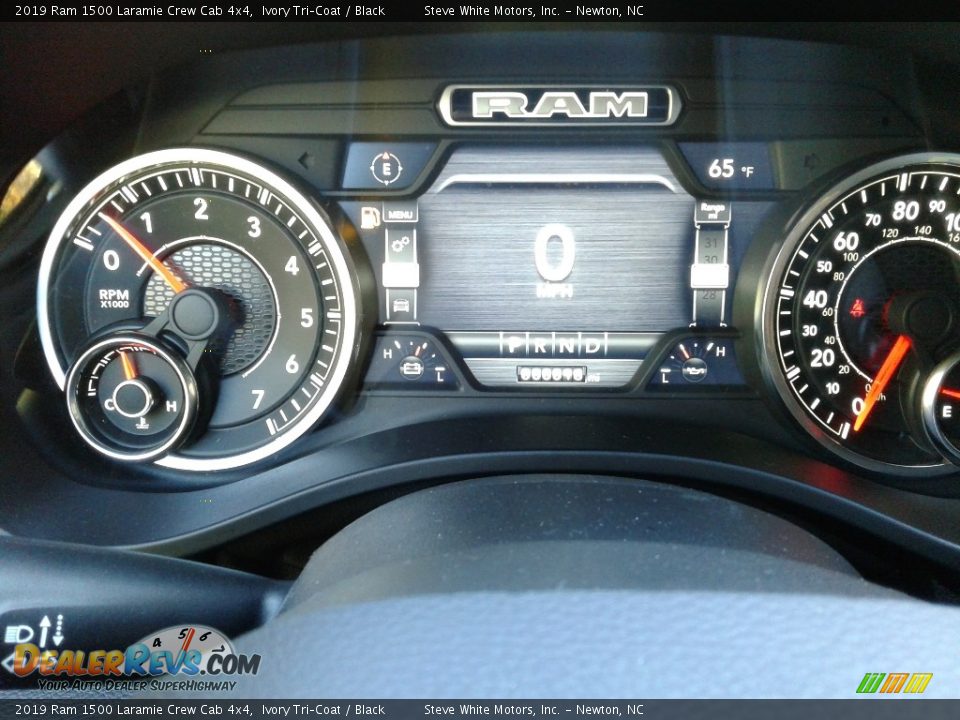This screenshot has height=720, width=960.
Task: Click the left menu slider handle
Action: [x=400, y=275]
